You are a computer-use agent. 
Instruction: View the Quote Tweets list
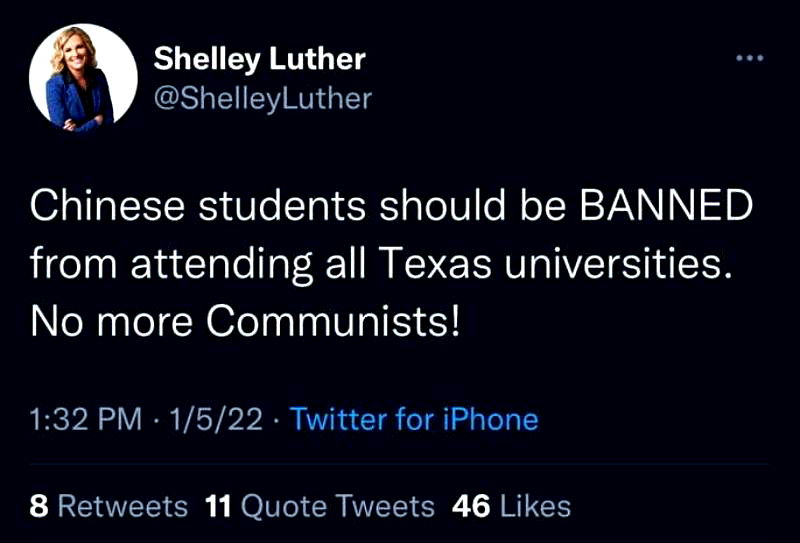tap(338, 506)
